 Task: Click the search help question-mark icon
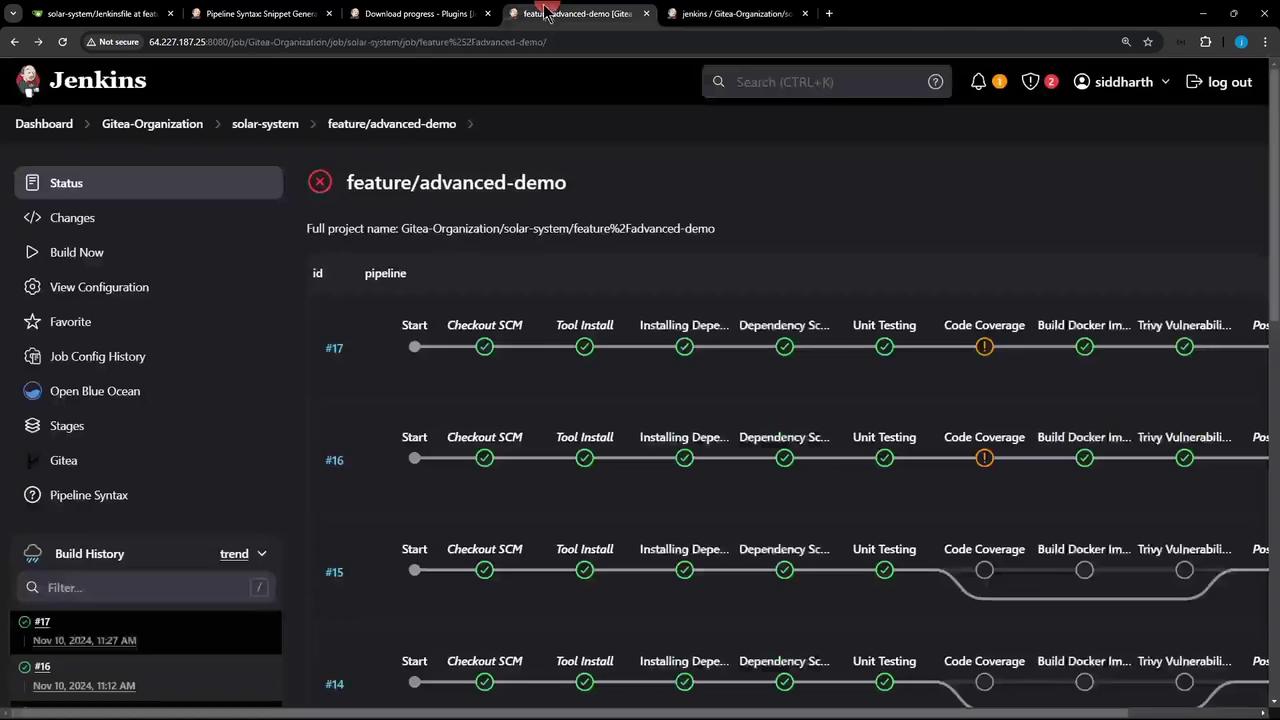[935, 82]
